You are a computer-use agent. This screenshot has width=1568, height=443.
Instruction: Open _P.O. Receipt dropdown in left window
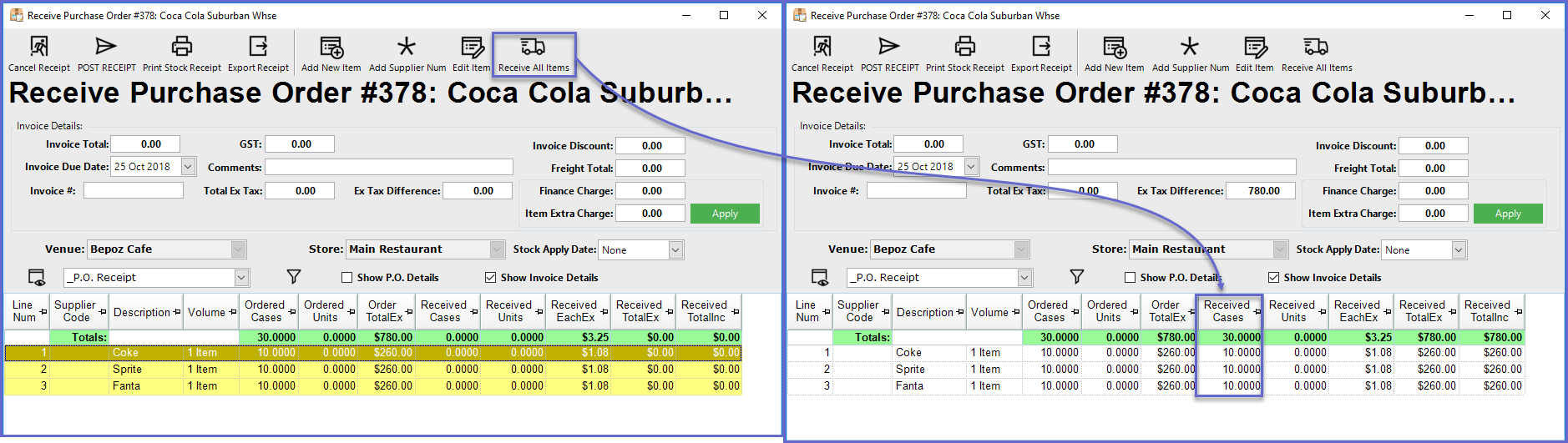coord(241,278)
